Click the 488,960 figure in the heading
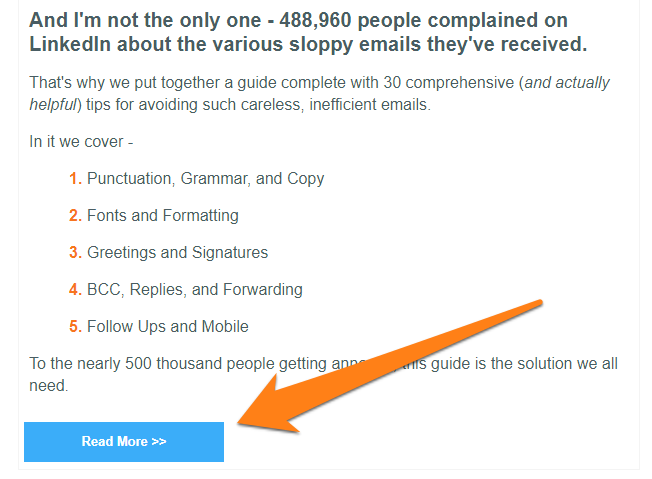652x479 pixels. click(x=315, y=20)
